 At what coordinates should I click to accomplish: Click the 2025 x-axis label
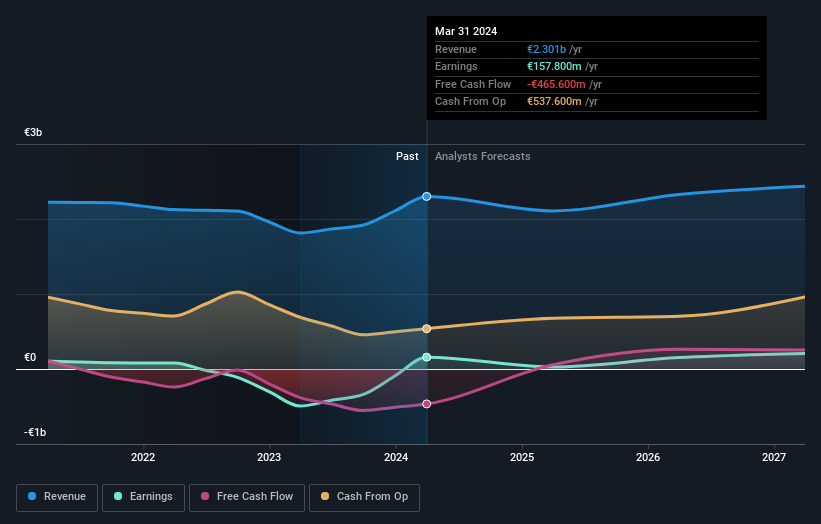point(522,457)
